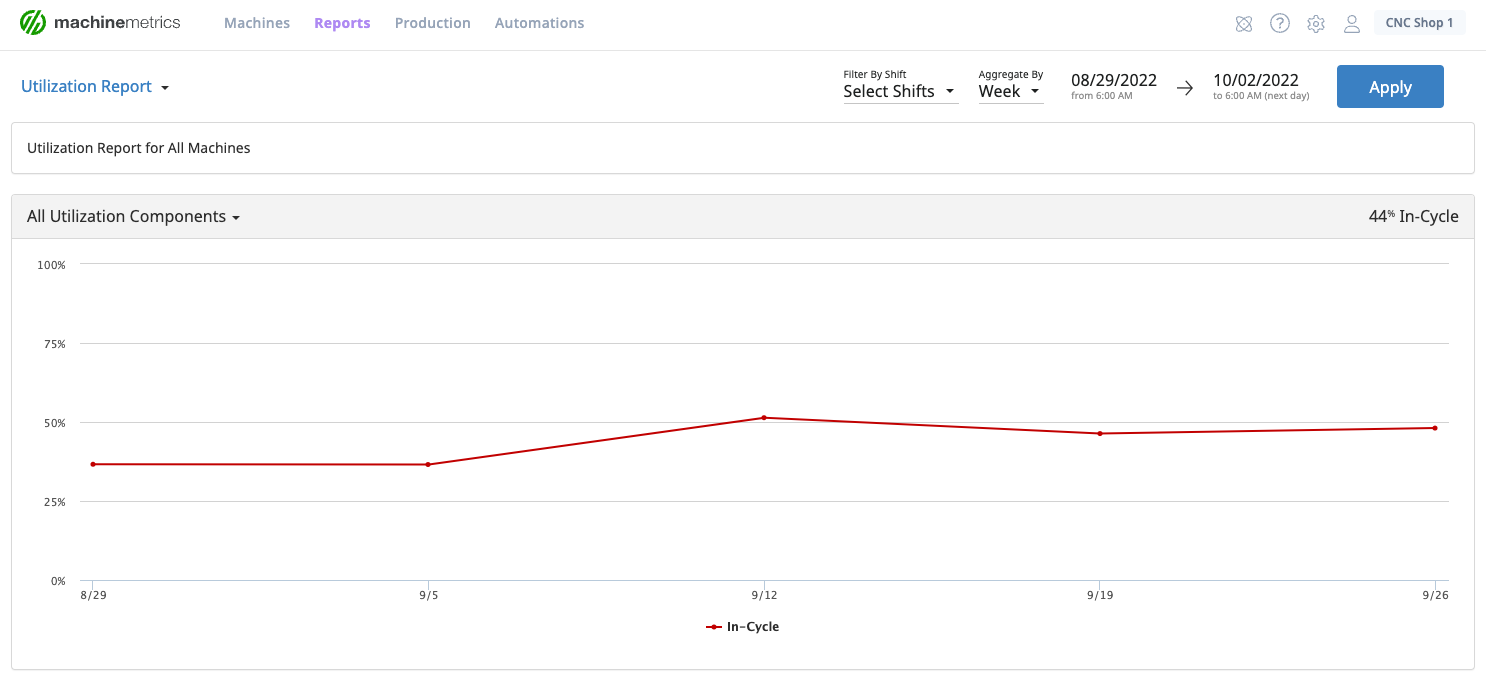Open the atom-shaped integrations icon

pyautogui.click(x=1243, y=24)
